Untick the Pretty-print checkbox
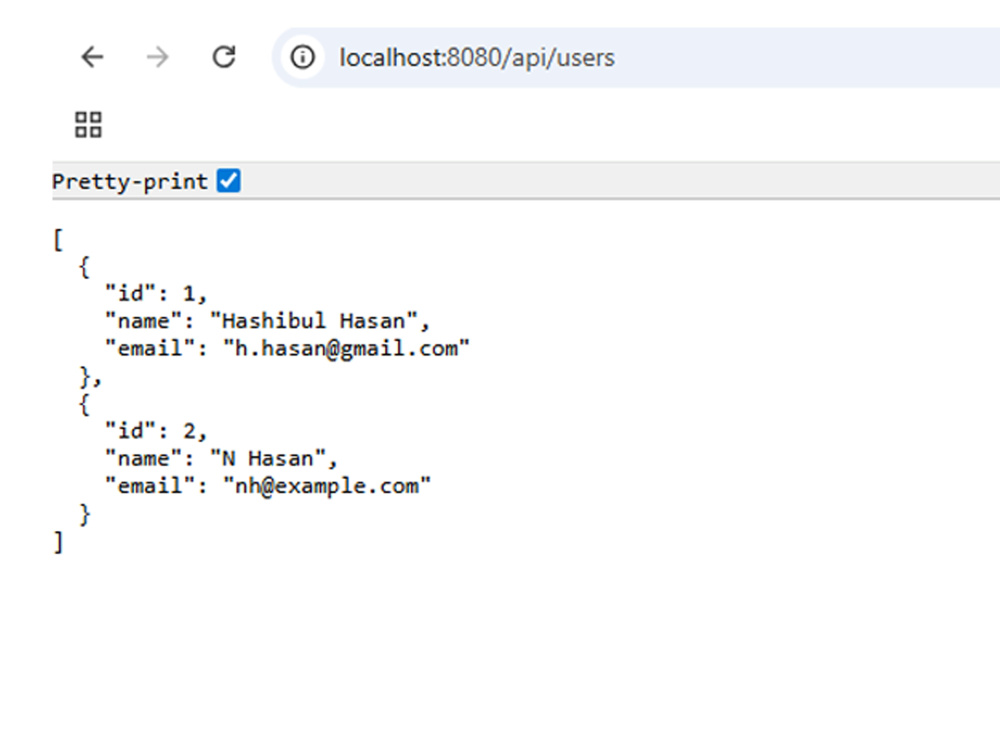Image resolution: width=1000 pixels, height=750 pixels. click(x=228, y=180)
